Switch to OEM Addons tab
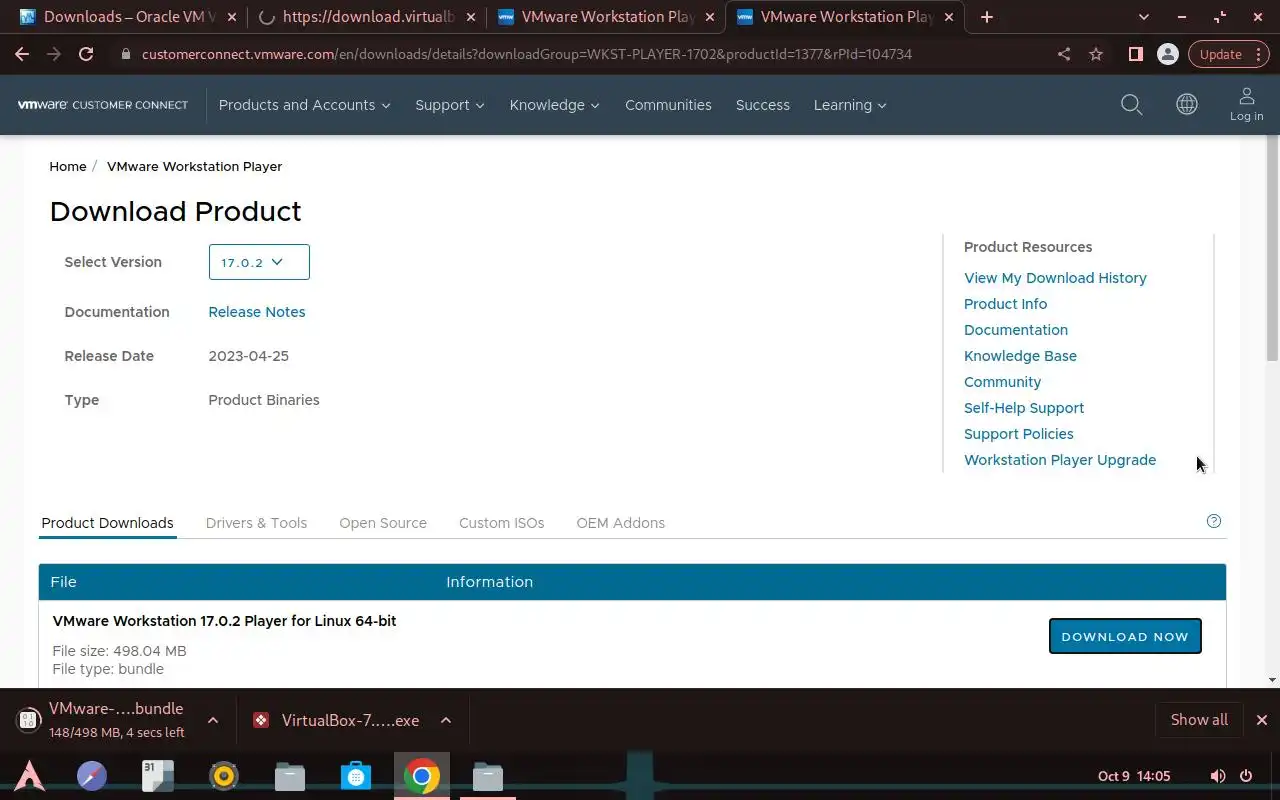Viewport: 1280px width, 800px height. coord(621,523)
